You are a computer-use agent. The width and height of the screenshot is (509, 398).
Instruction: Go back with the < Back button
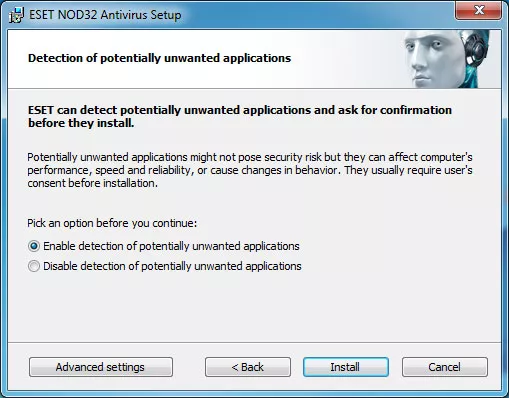point(248,367)
